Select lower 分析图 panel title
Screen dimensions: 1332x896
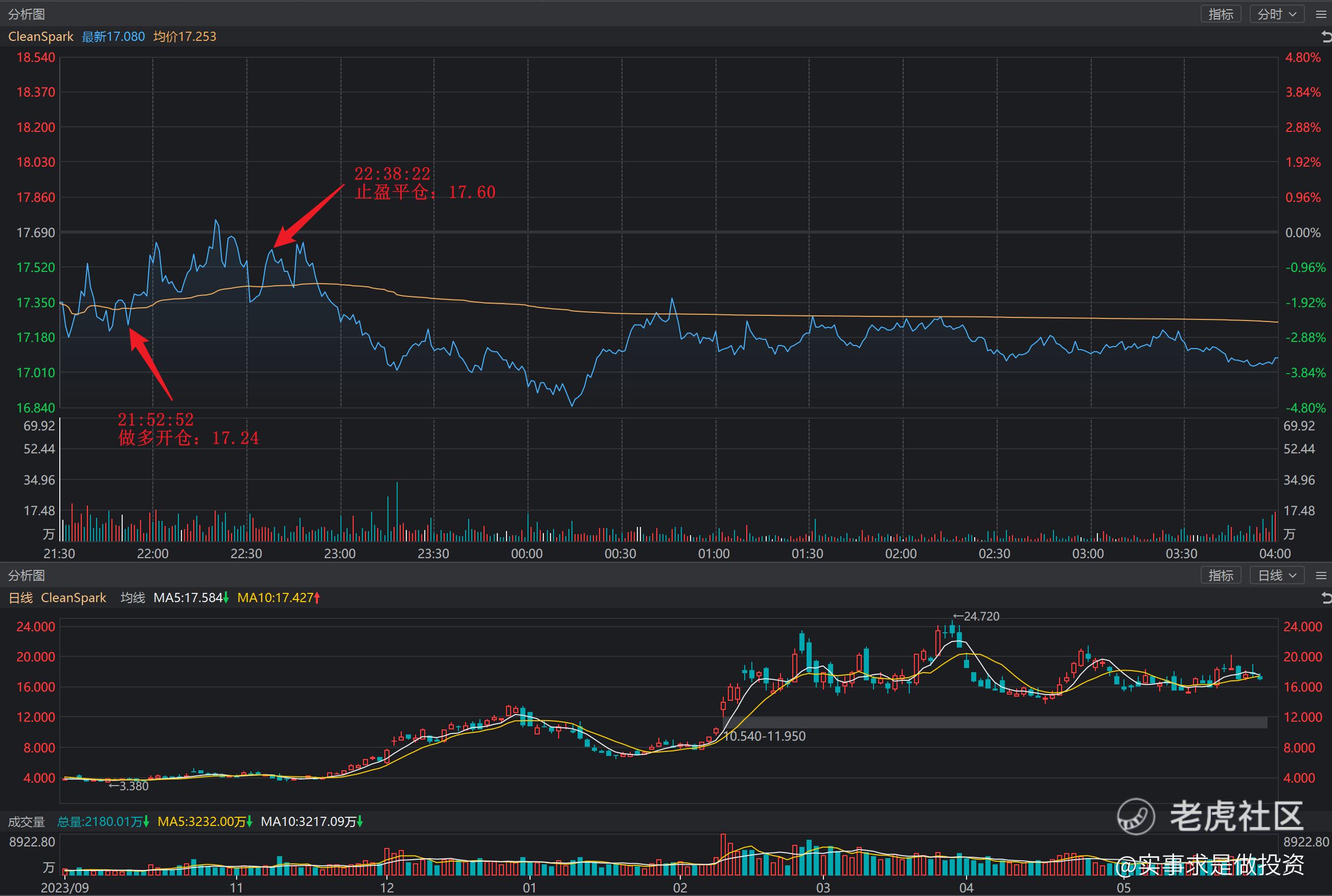(26, 576)
